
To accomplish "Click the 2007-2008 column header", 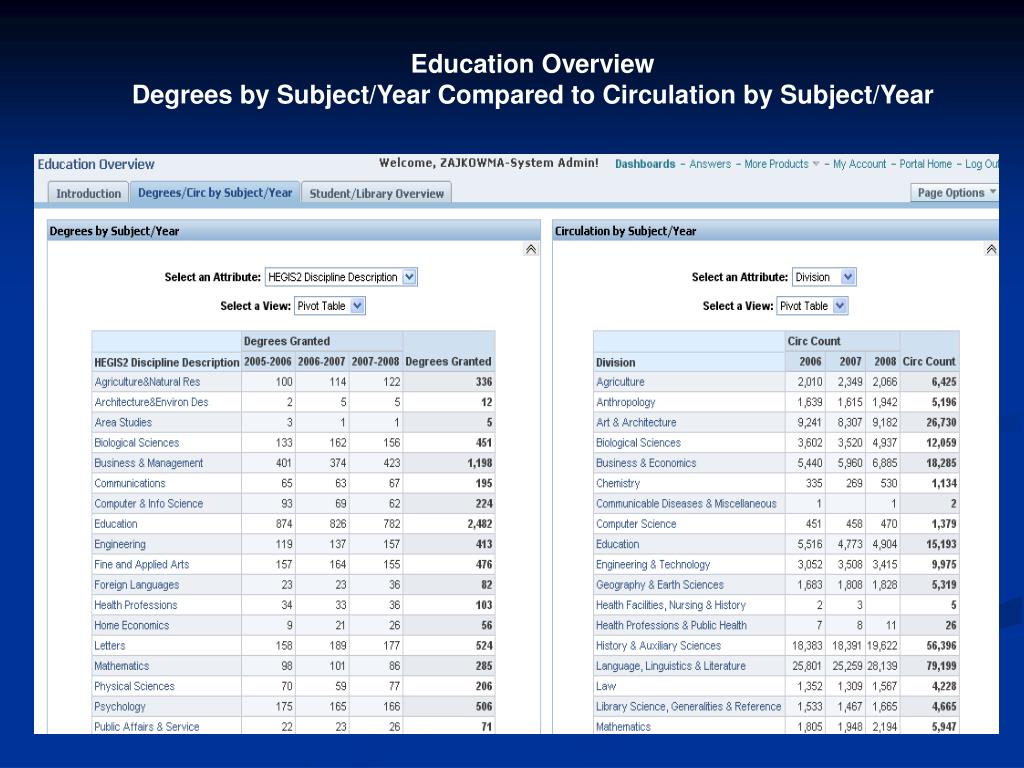I will [375, 361].
